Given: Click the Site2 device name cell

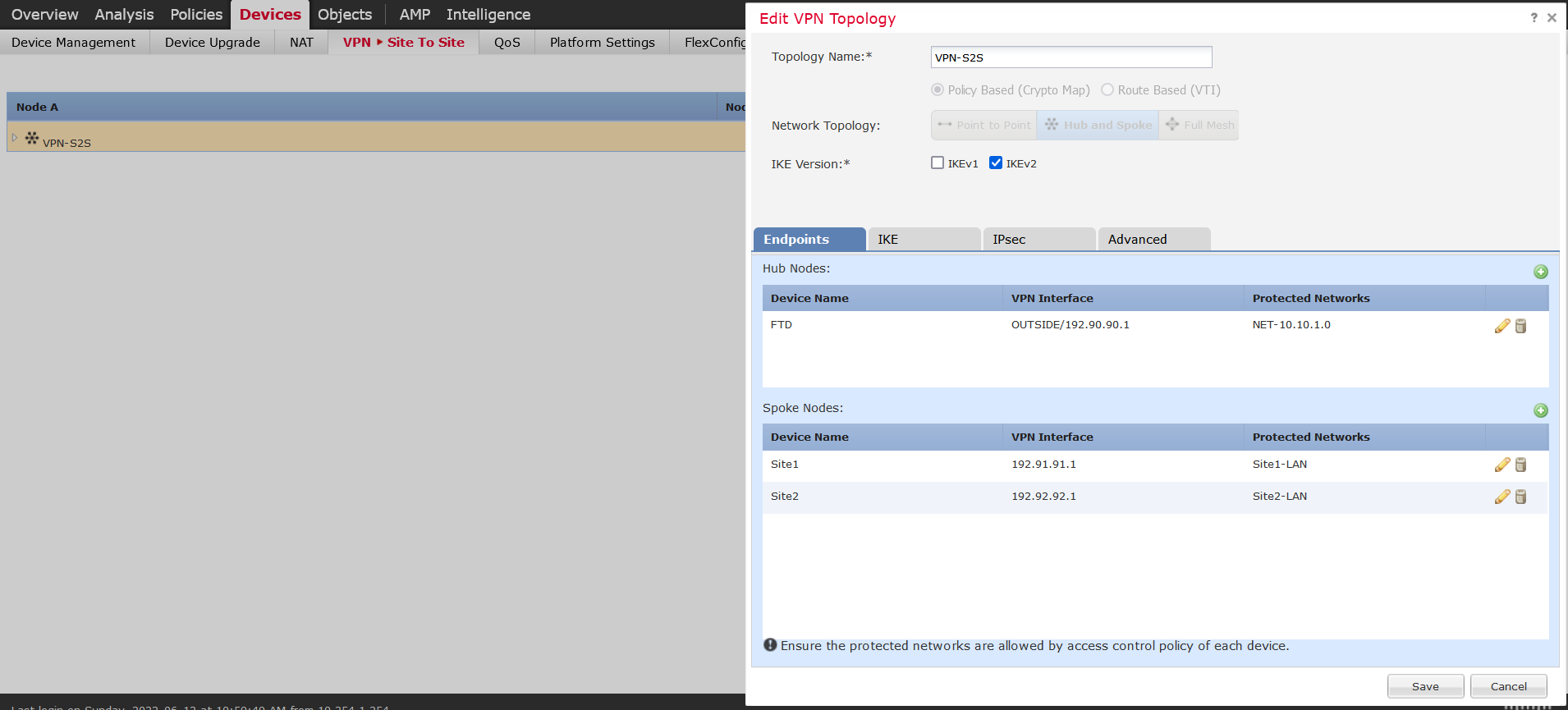Looking at the screenshot, I should point(785,496).
